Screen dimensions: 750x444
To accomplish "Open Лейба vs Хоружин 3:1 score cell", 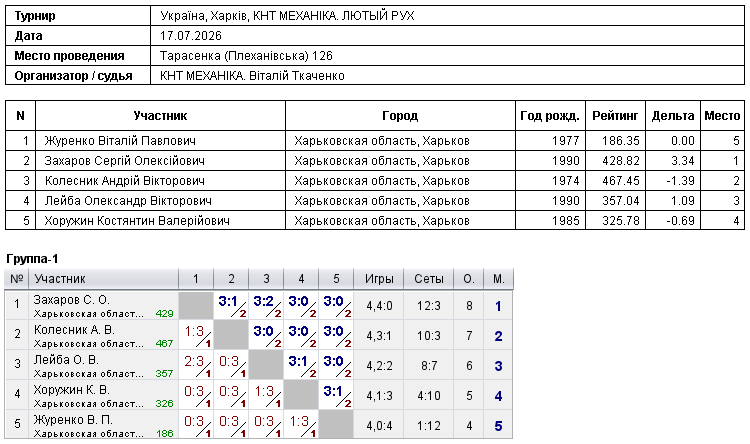I will pos(301,366).
